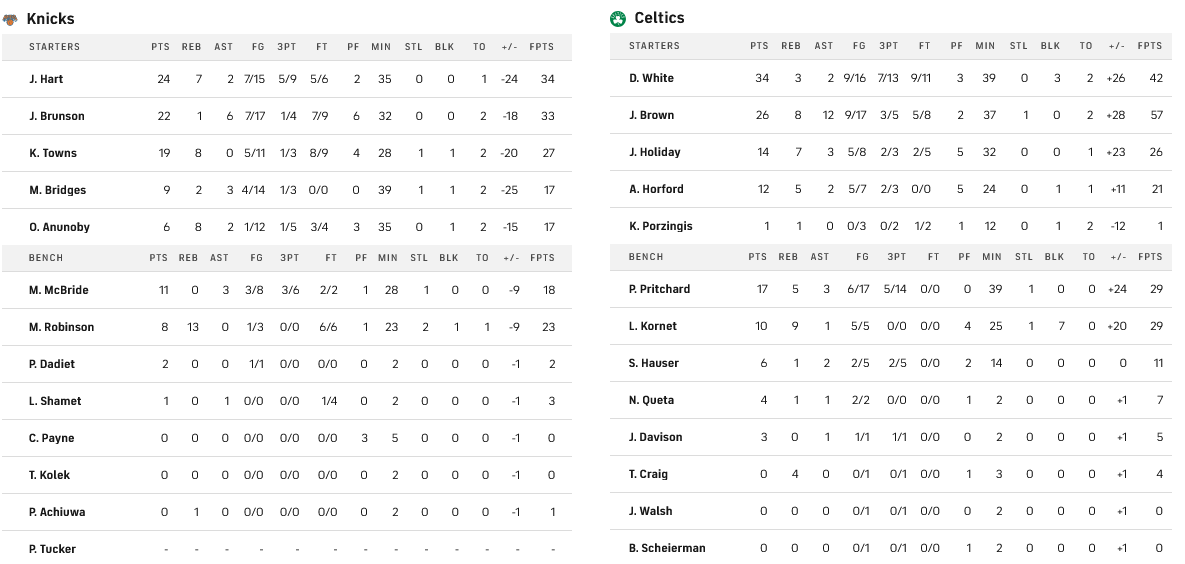1185x564 pixels.
Task: Open J. Holiday's player page
Action: [654, 152]
